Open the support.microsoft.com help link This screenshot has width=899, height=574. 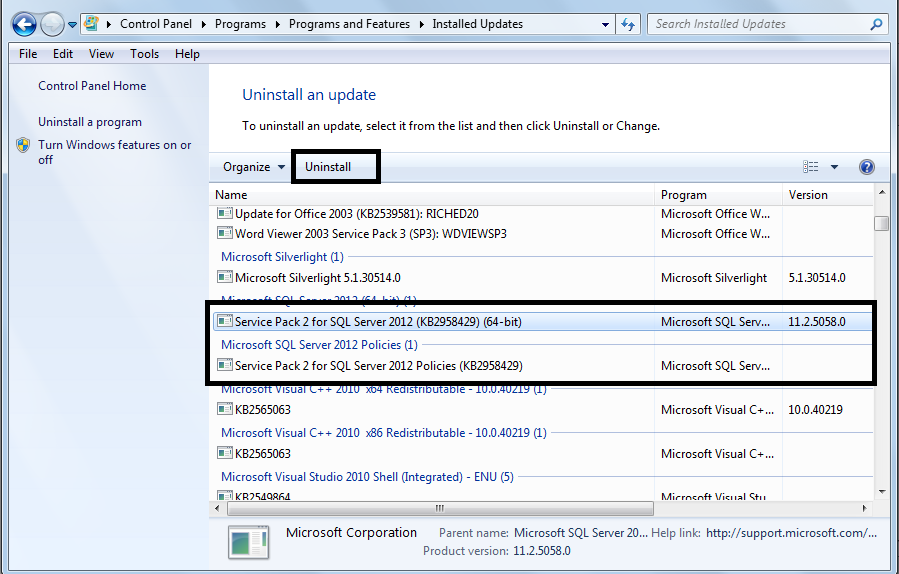[791, 533]
